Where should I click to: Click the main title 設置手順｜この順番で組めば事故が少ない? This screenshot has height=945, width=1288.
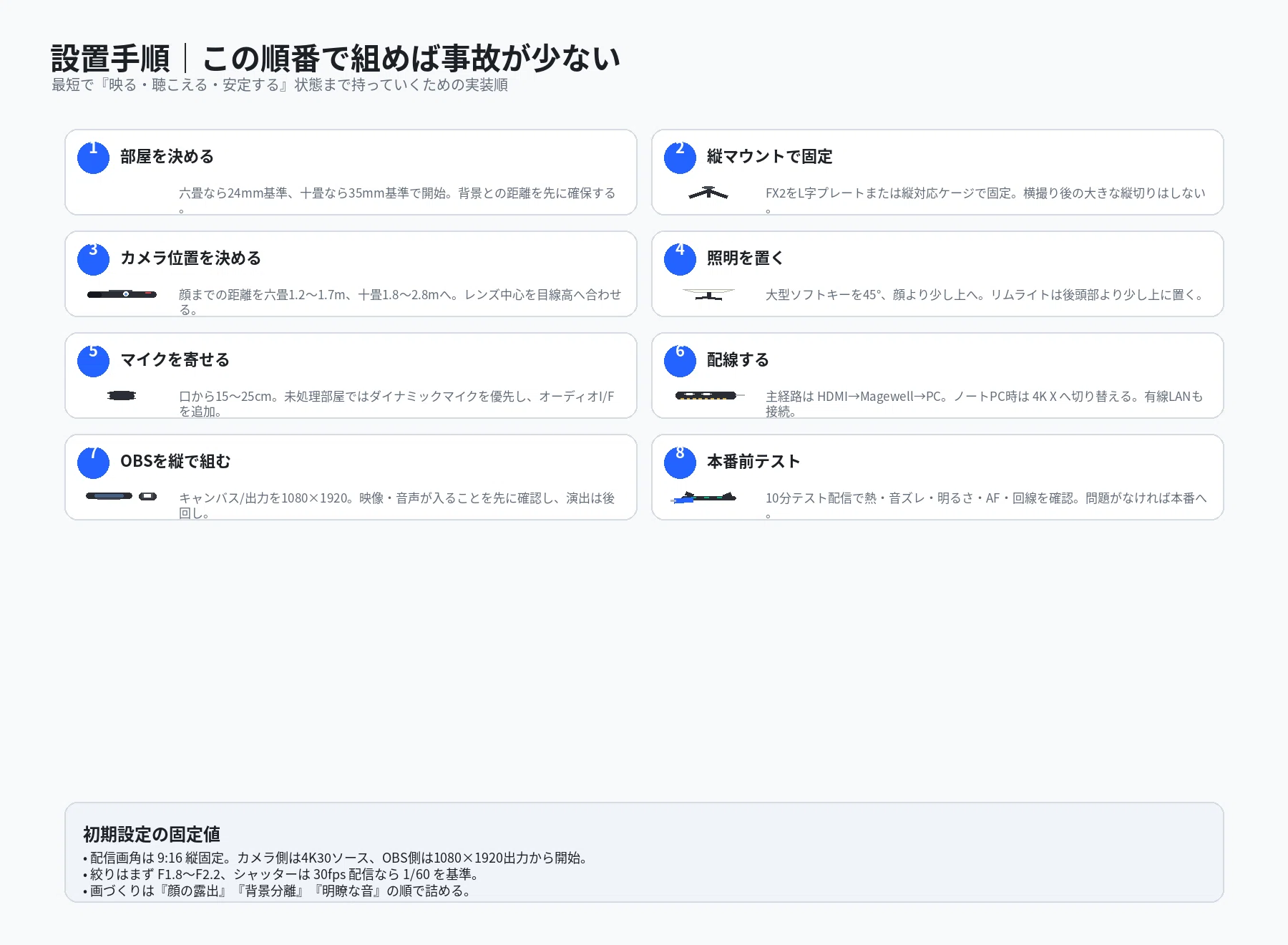pos(336,59)
